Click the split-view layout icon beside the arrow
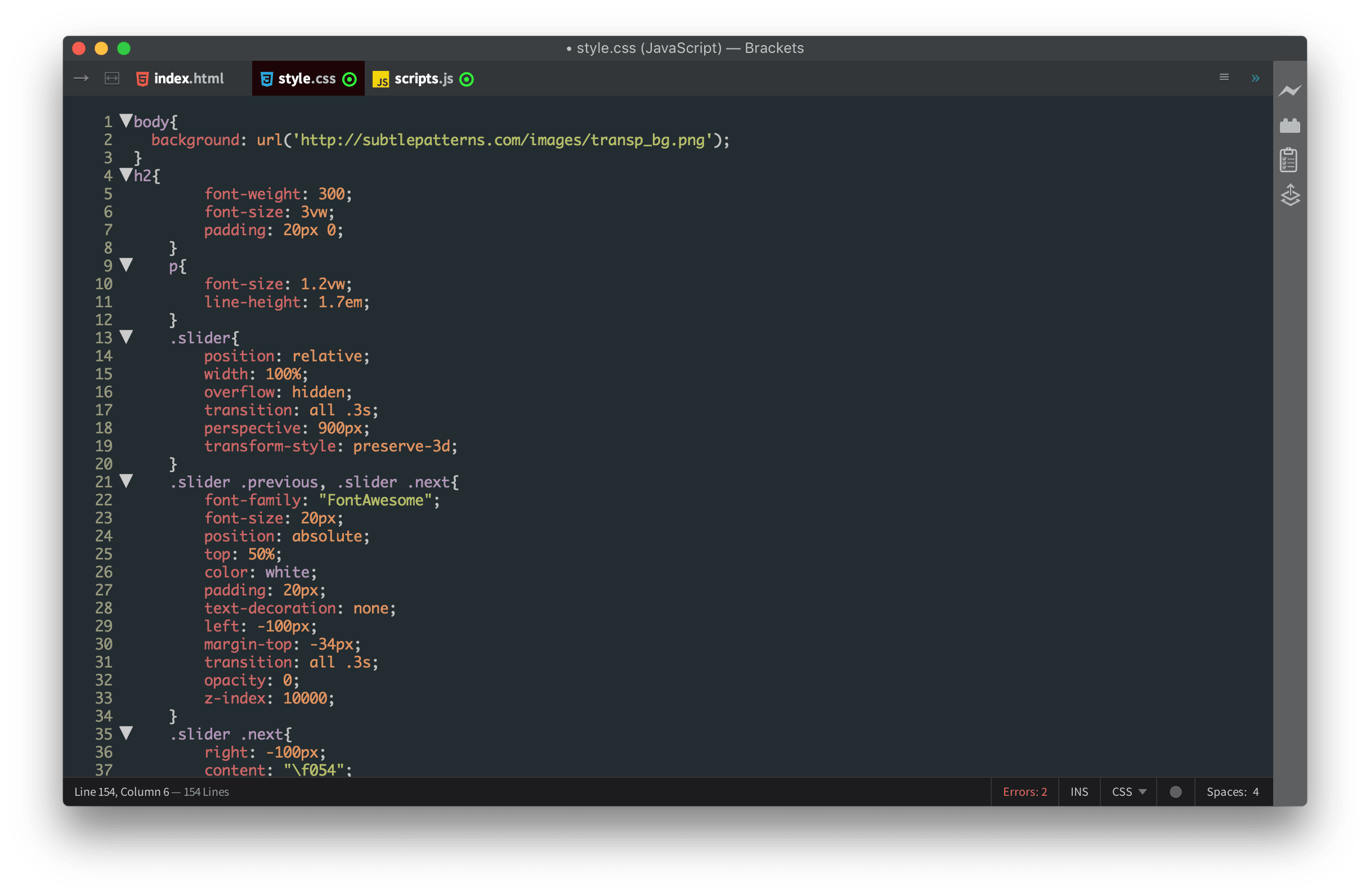The width and height of the screenshot is (1370, 896). tap(111, 78)
